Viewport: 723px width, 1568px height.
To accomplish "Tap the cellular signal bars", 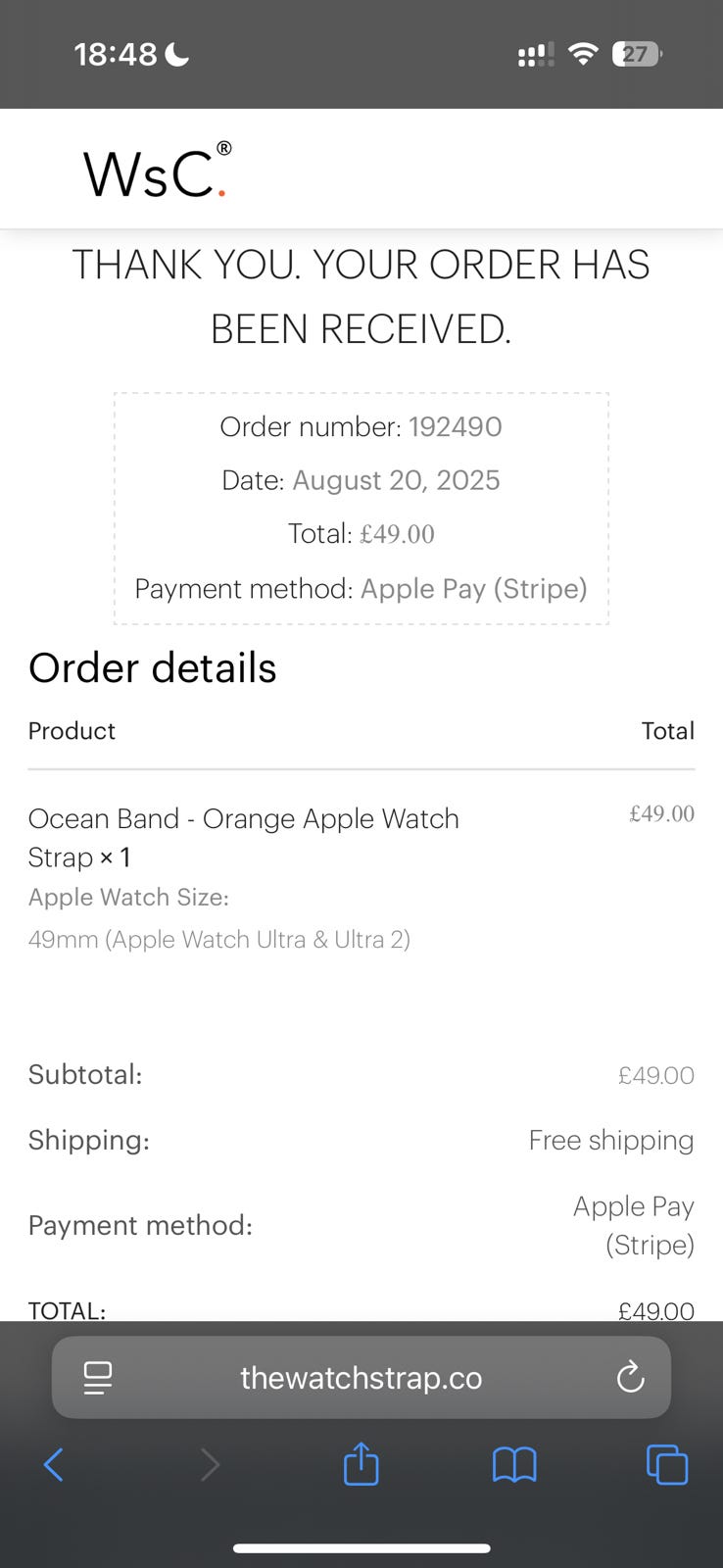I will 535,55.
